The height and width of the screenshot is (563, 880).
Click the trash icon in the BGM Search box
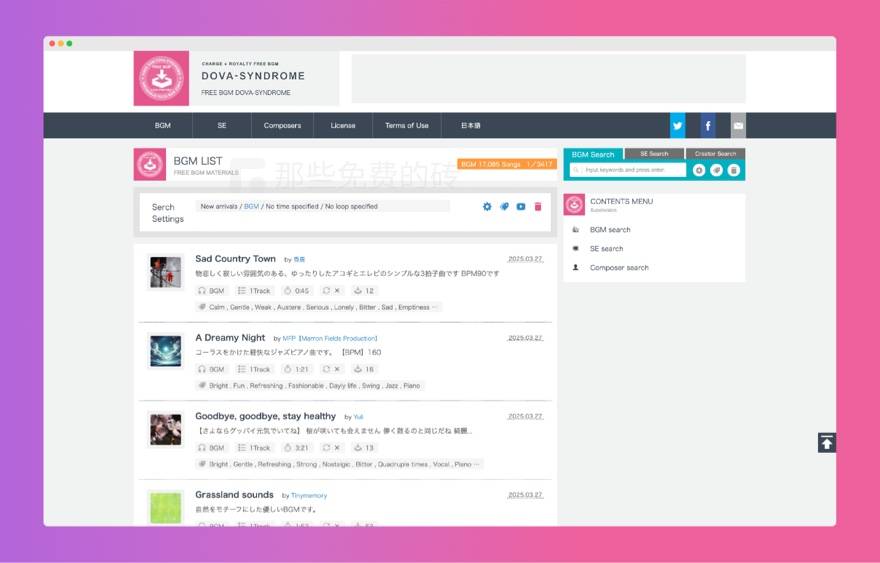[734, 170]
